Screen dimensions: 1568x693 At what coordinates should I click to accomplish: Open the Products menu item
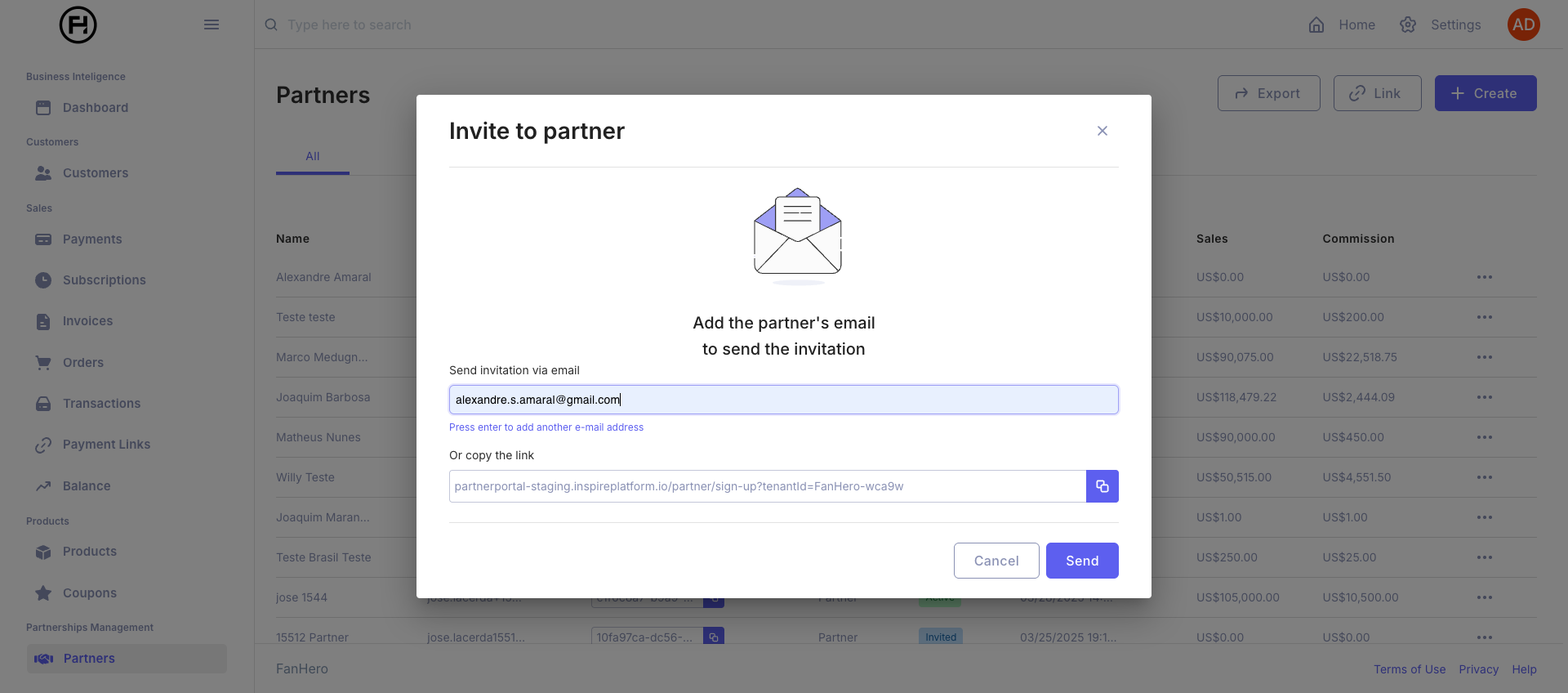[90, 552]
